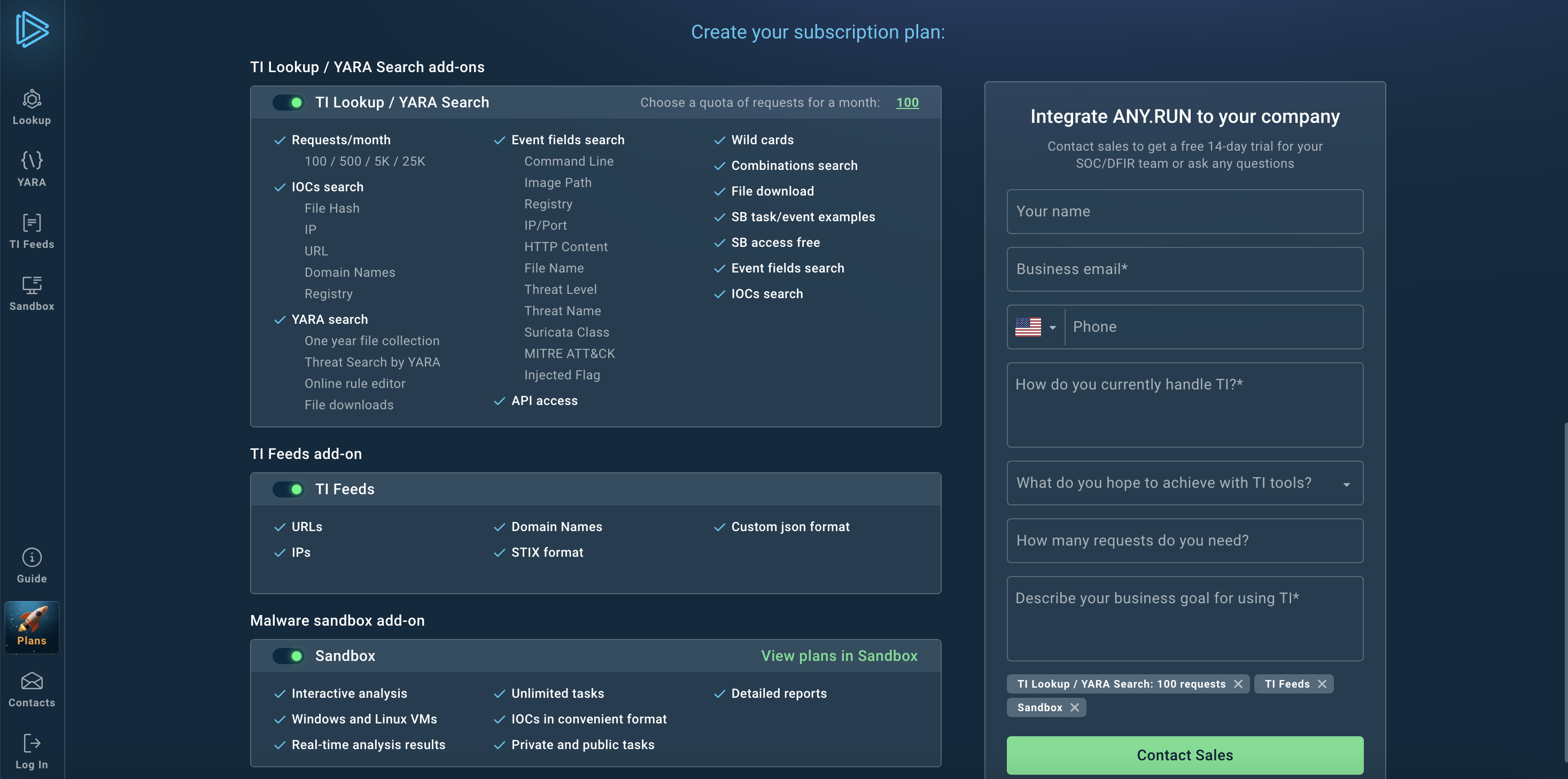This screenshot has width=1568, height=779.
Task: Click the 'Unlimited tasks' feature text
Action: pos(557,693)
